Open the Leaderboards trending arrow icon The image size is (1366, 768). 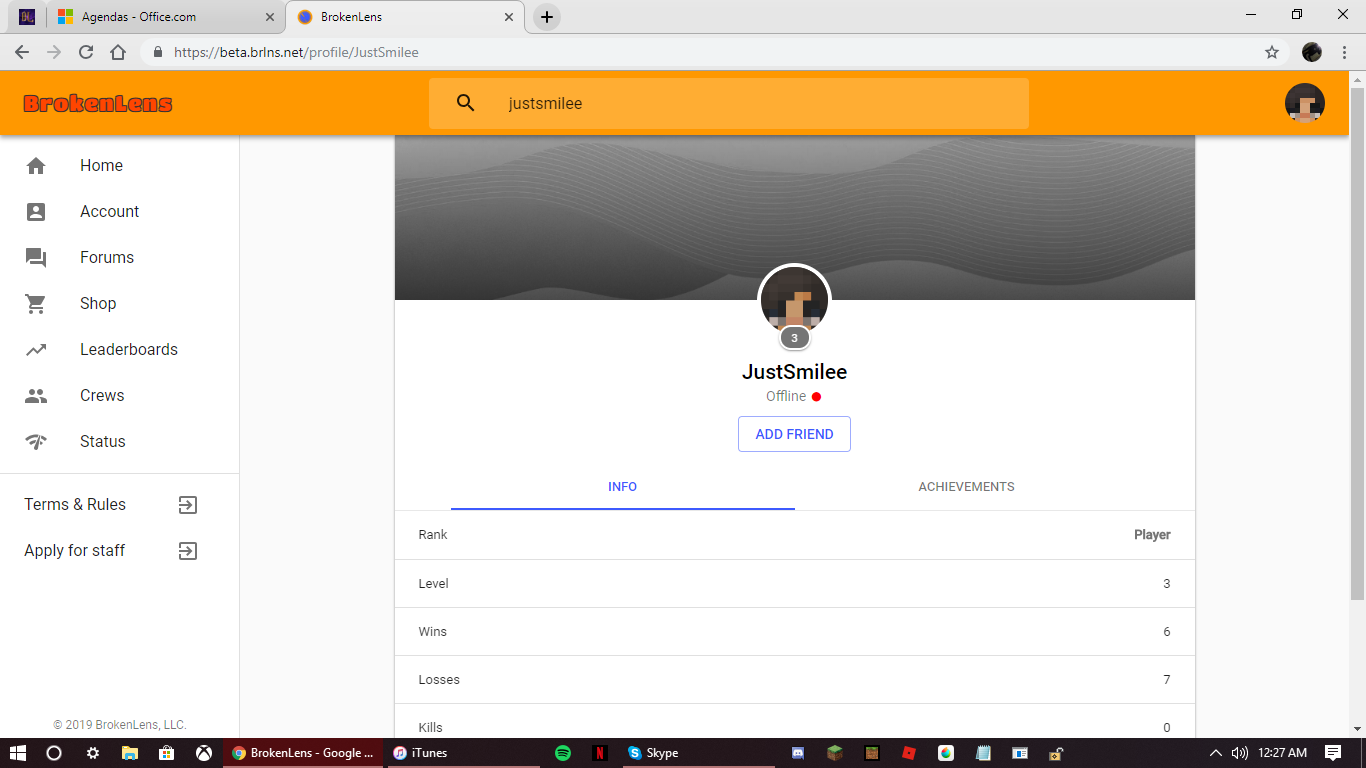36,350
